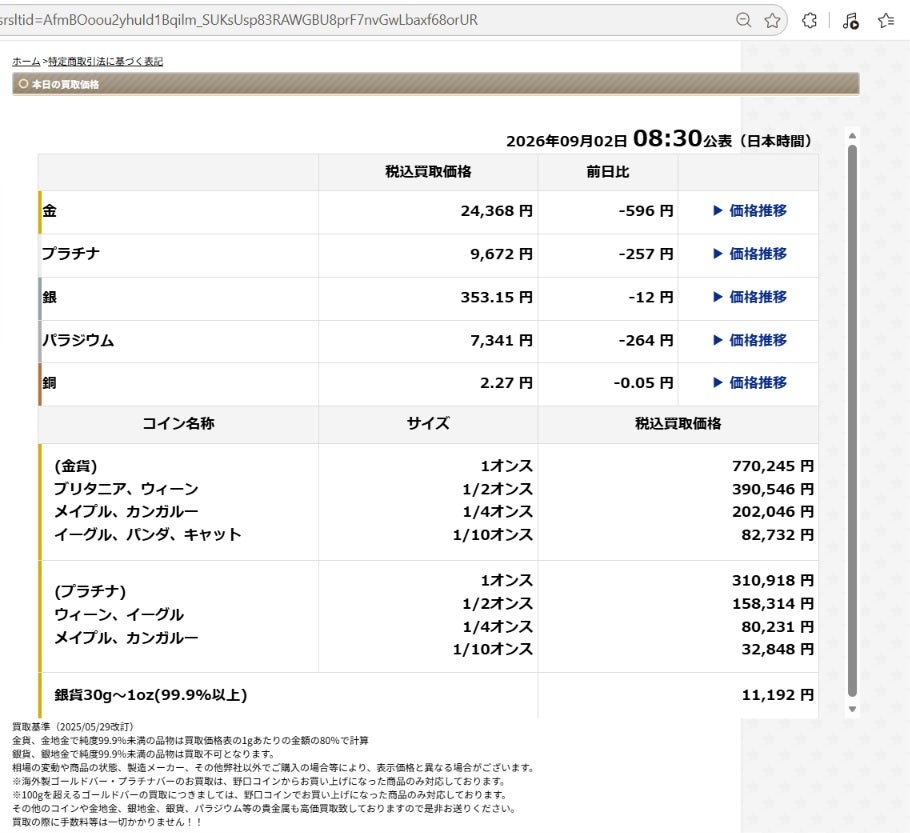Click the URL text in address bar
The image size is (910, 833).
[238, 20]
